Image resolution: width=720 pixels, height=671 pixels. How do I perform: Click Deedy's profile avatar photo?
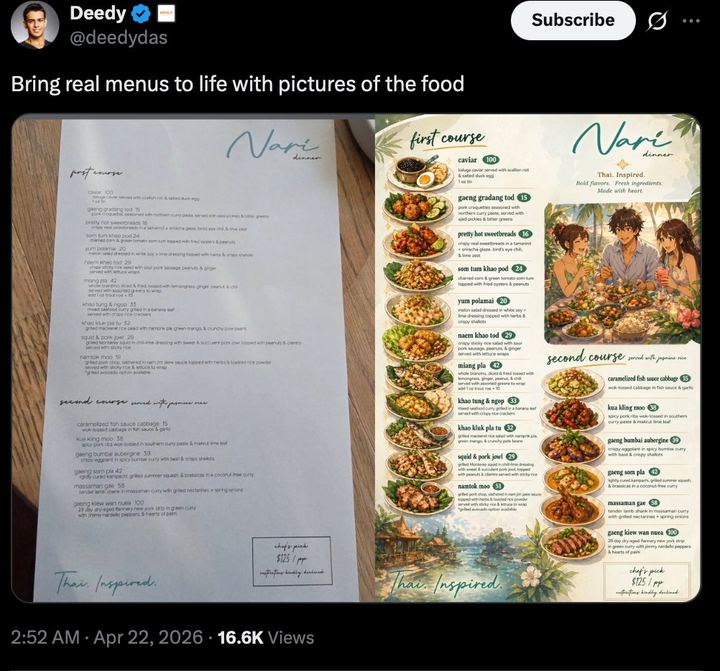coord(35,25)
